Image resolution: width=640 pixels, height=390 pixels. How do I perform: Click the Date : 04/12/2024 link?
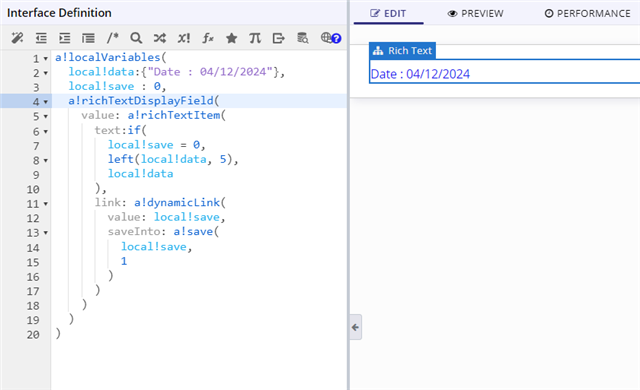pos(420,74)
